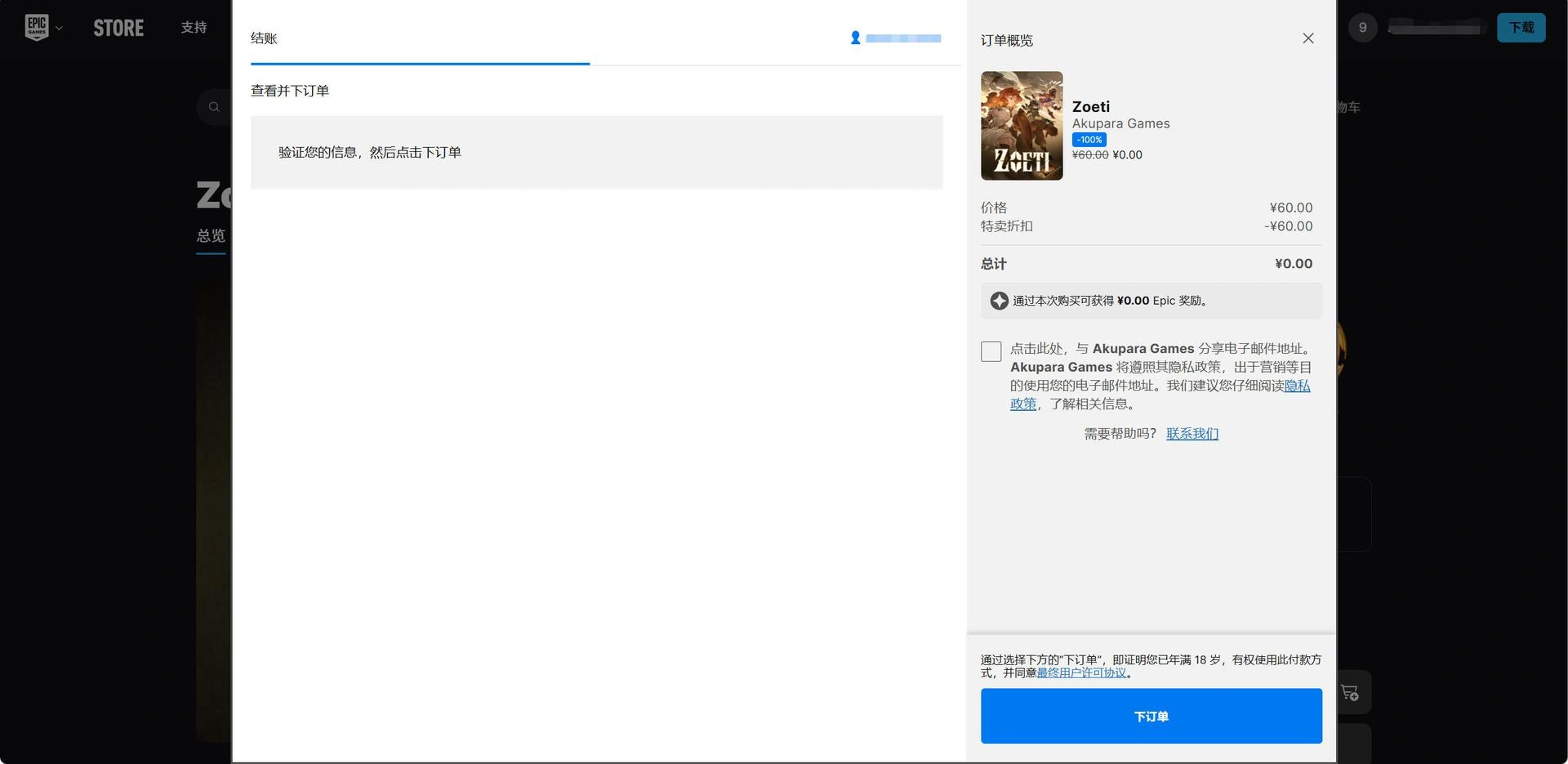This screenshot has height=764, width=1568.
Task: Click the 下载 button in header
Action: coord(1521,28)
